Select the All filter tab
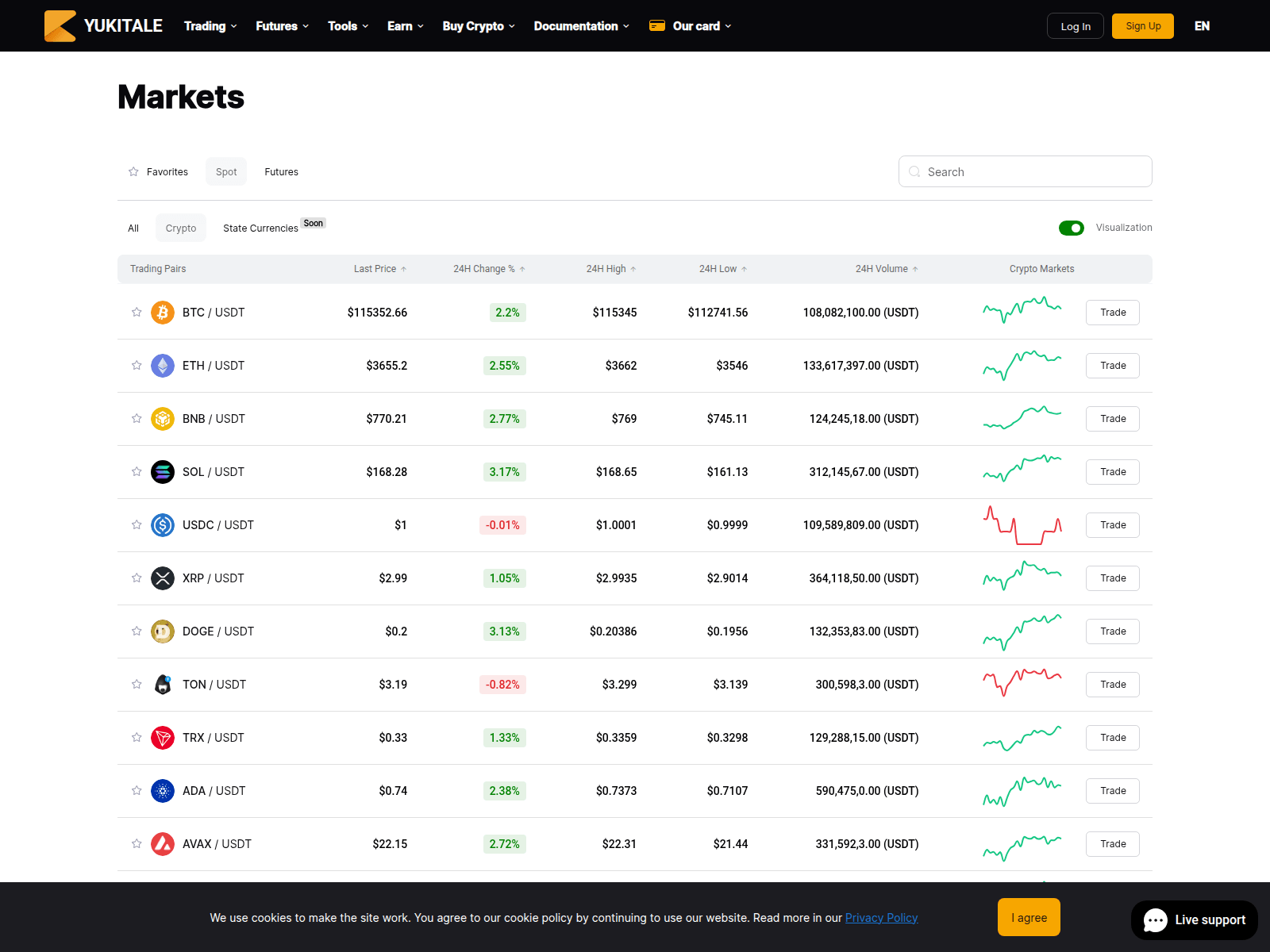Screen dimensions: 1270x952 click(133, 228)
